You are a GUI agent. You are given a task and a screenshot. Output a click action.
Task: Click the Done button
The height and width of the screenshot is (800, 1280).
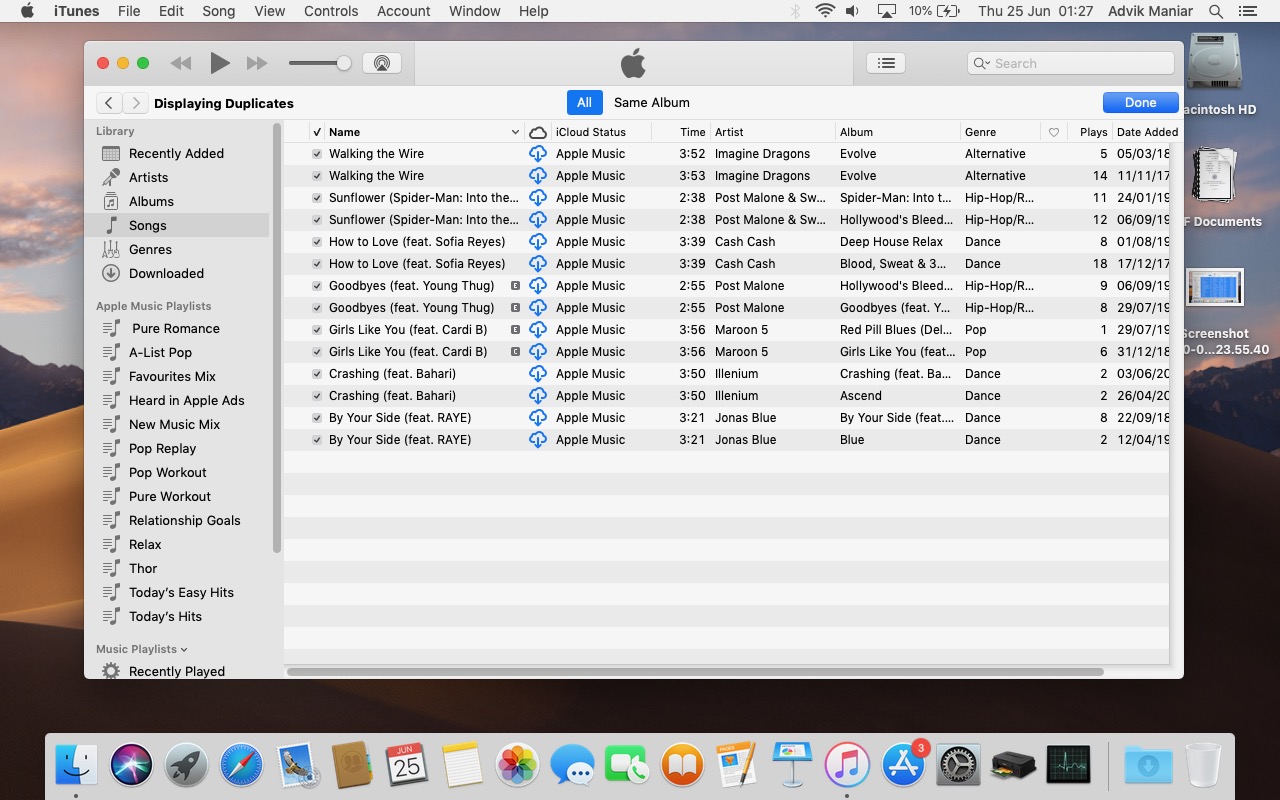tap(1140, 103)
